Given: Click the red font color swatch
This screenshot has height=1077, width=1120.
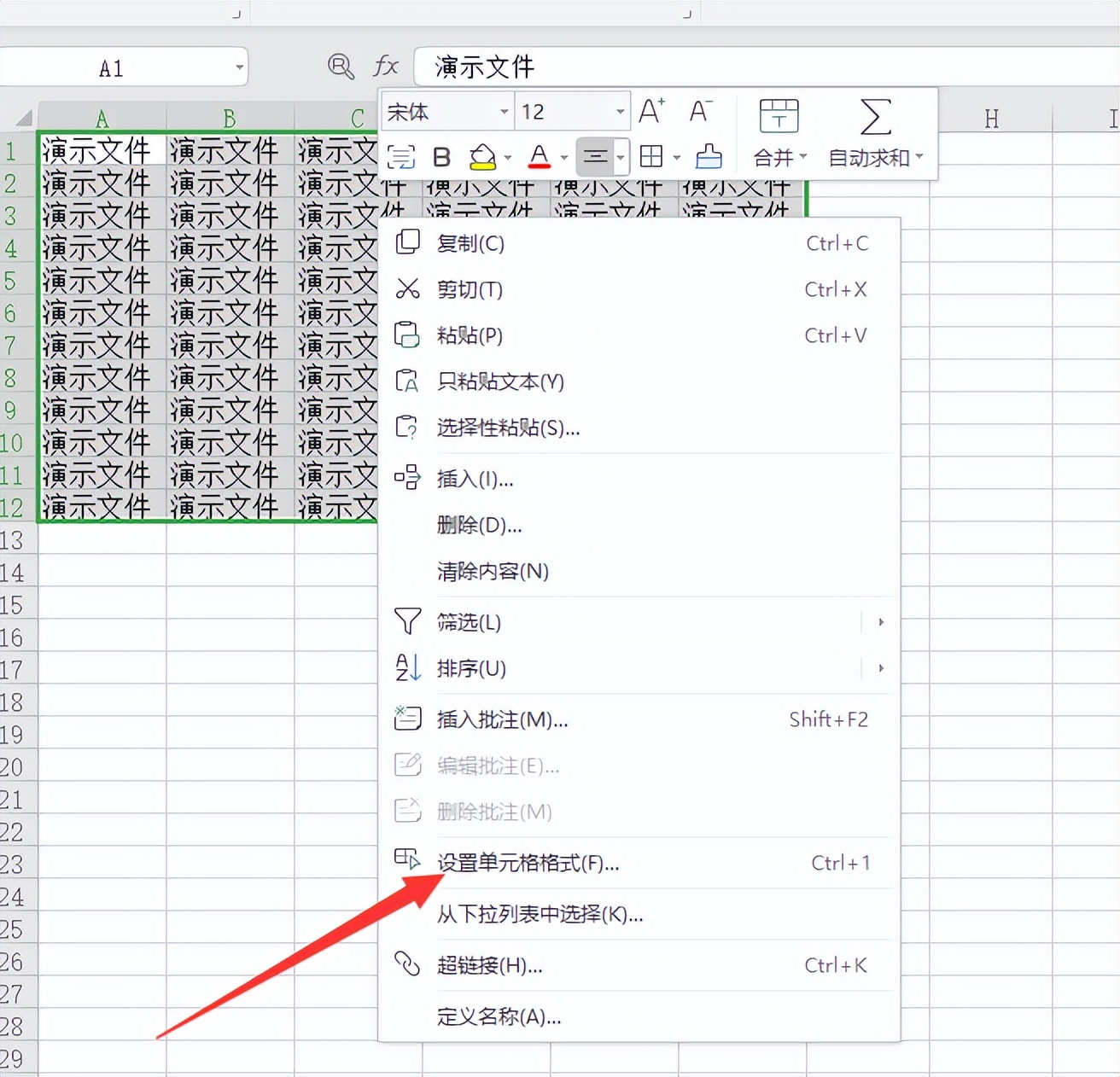Looking at the screenshot, I should click(x=538, y=164).
